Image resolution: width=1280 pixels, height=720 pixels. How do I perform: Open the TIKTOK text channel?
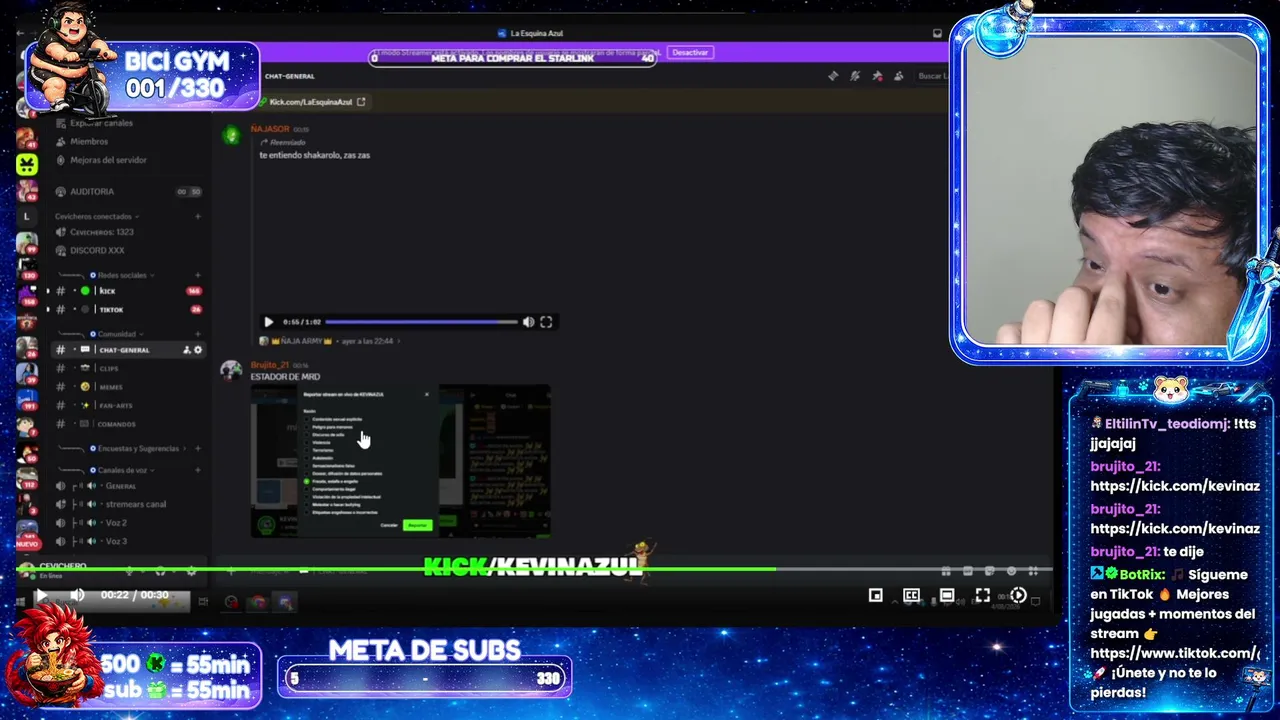click(111, 310)
